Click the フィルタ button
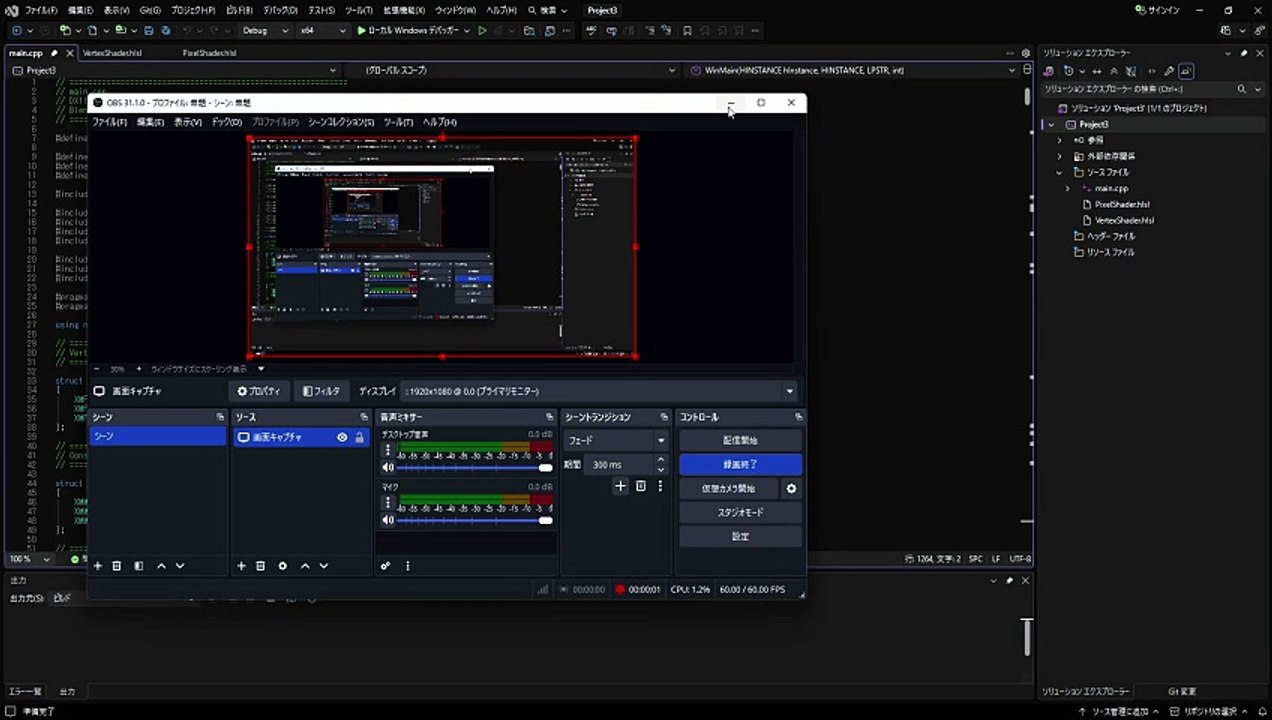 [322, 391]
